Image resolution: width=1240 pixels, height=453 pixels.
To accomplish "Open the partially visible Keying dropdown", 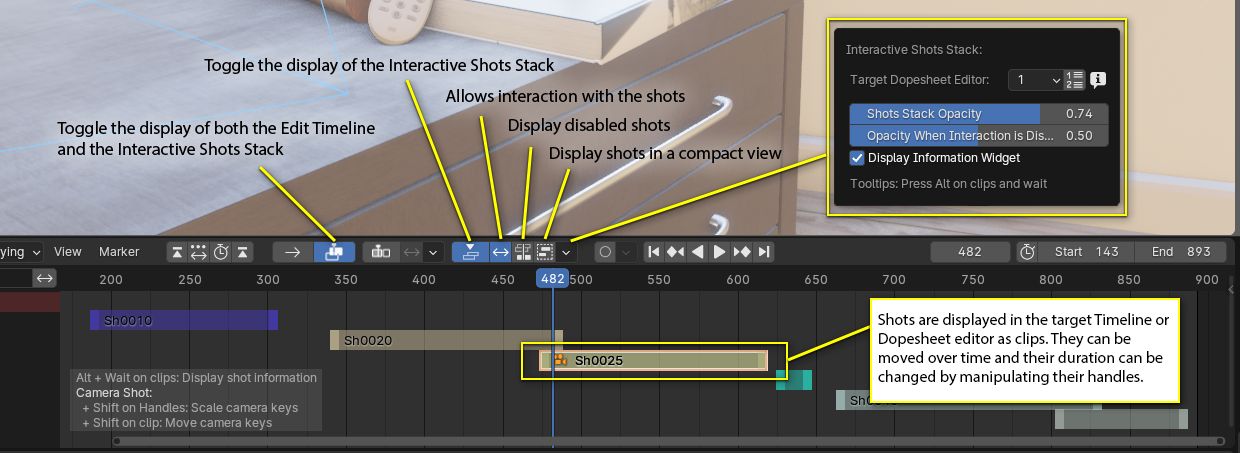I will (x=22, y=252).
